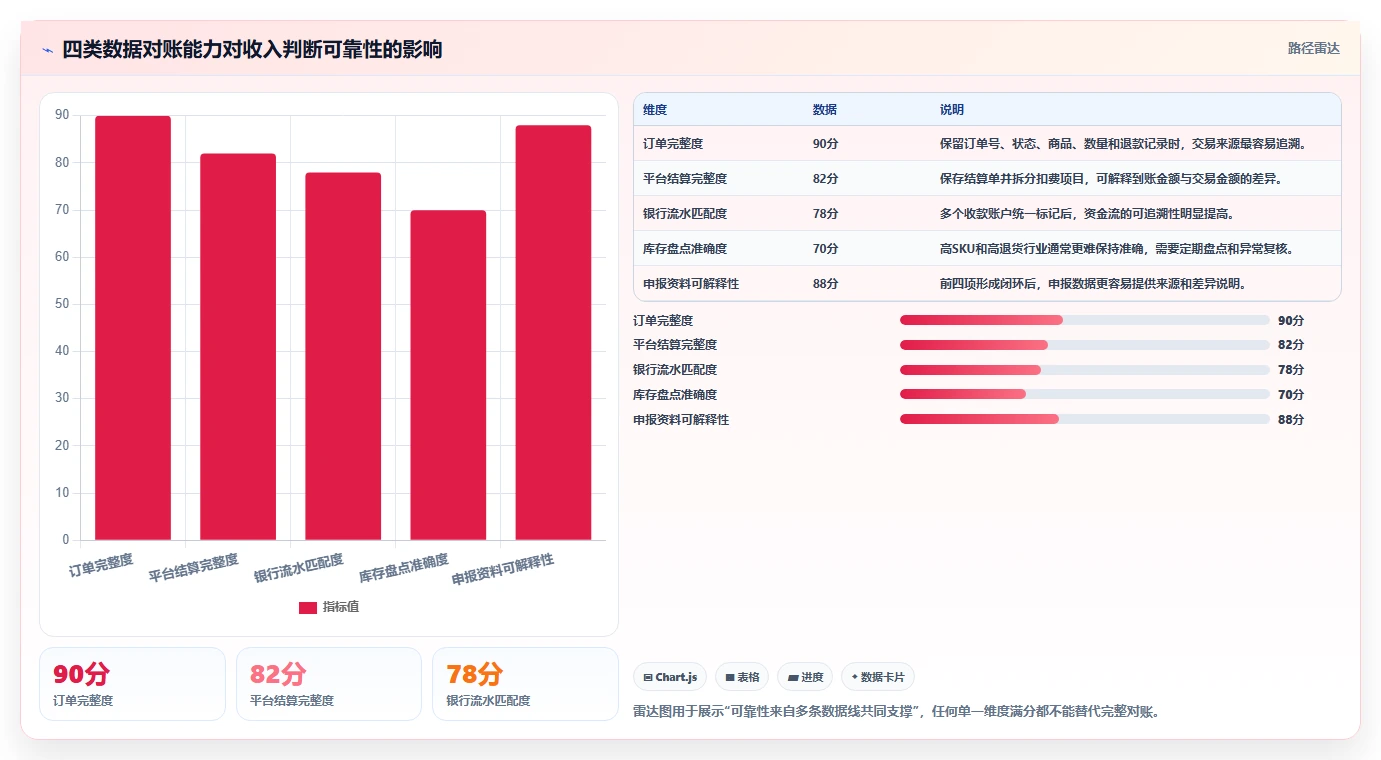Toggle the 指标值 legend swatch
This screenshot has height=760, width=1381.
point(308,607)
